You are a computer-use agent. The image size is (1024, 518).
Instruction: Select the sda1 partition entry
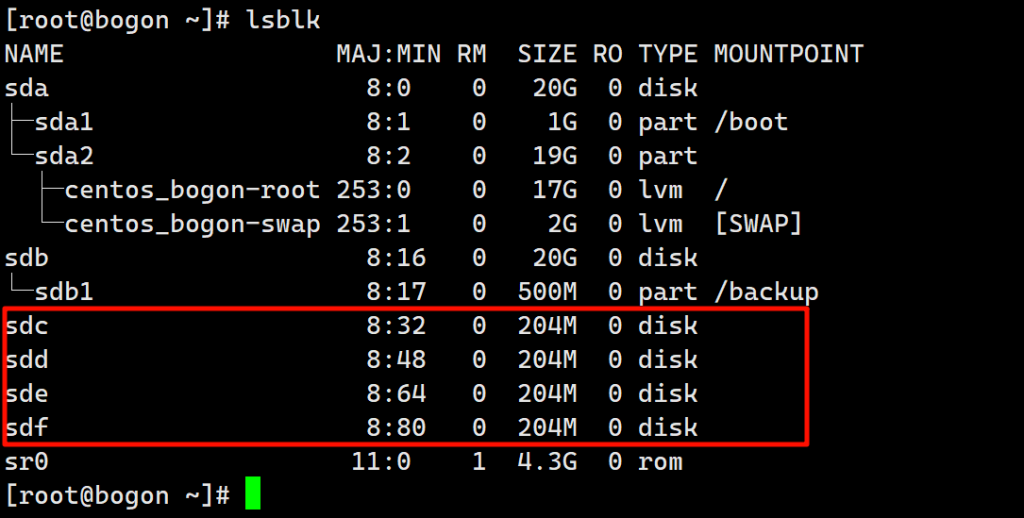click(x=65, y=122)
